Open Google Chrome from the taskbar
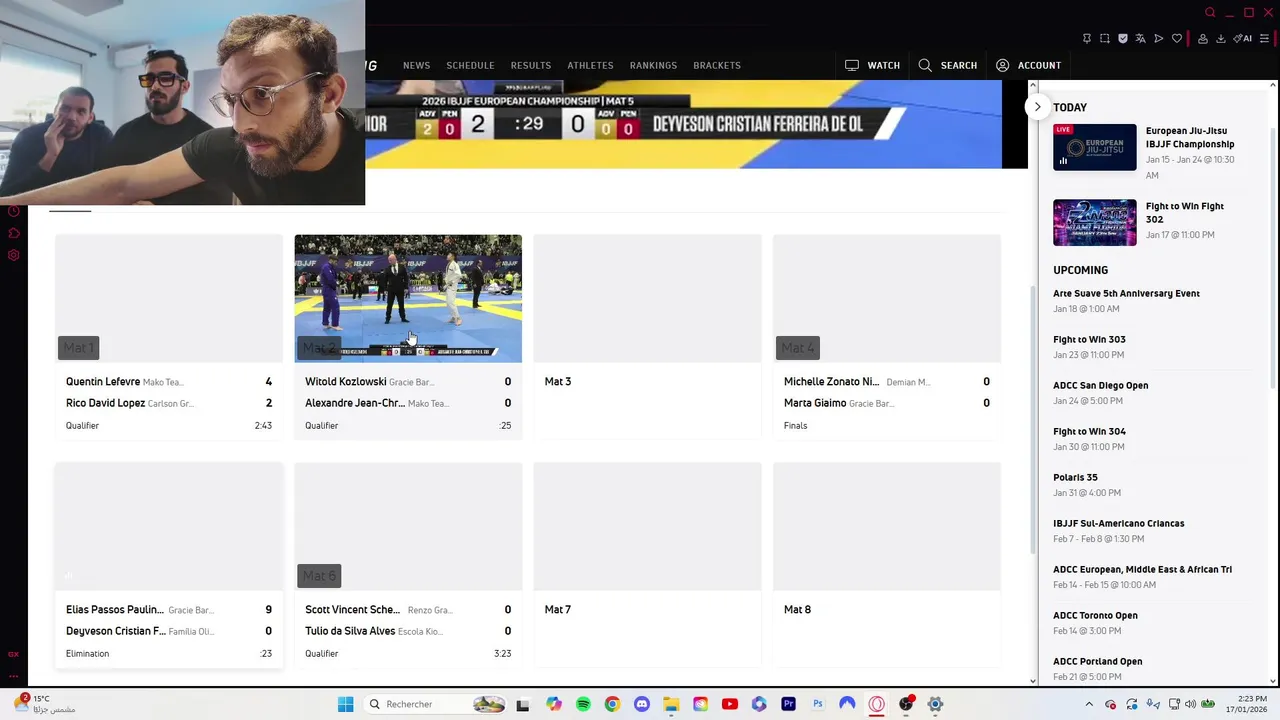Image resolution: width=1280 pixels, height=720 pixels. [612, 704]
